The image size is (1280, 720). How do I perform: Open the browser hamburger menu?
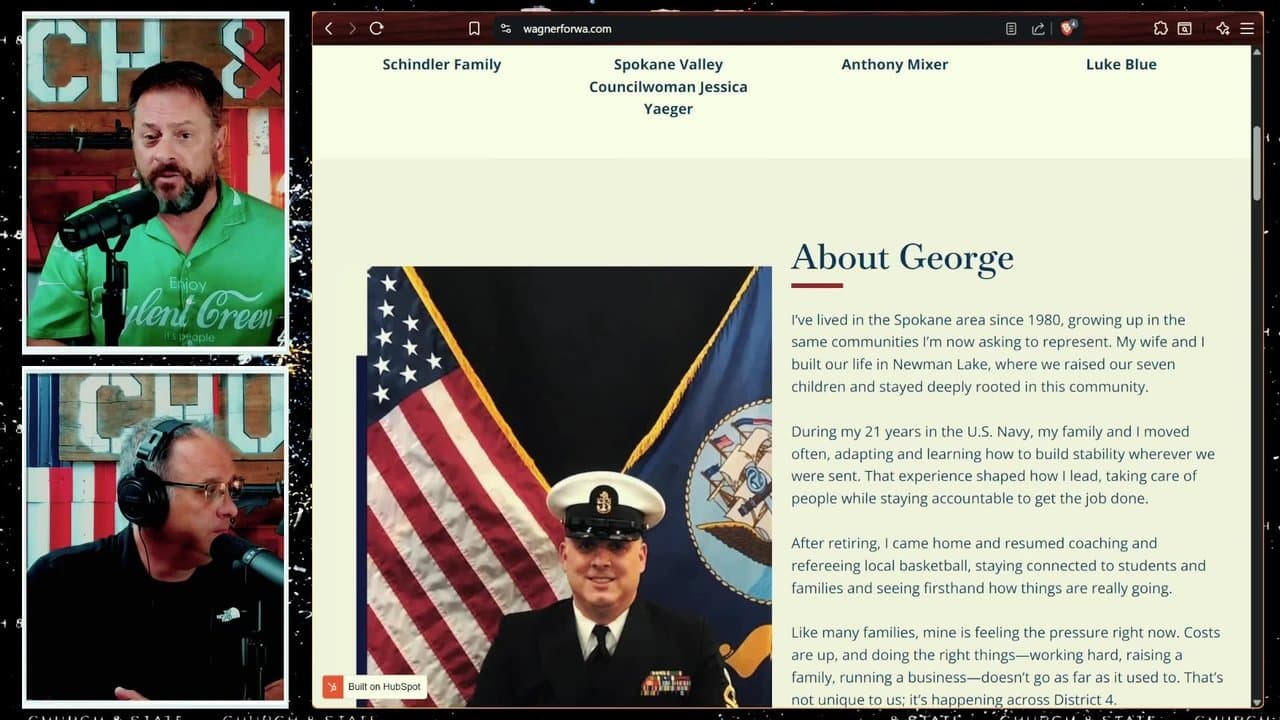[x=1247, y=29]
